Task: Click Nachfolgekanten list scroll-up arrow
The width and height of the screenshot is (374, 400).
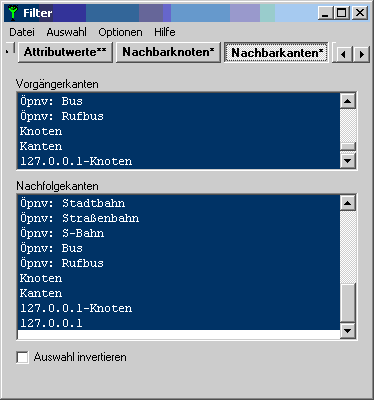Action: tap(348, 203)
